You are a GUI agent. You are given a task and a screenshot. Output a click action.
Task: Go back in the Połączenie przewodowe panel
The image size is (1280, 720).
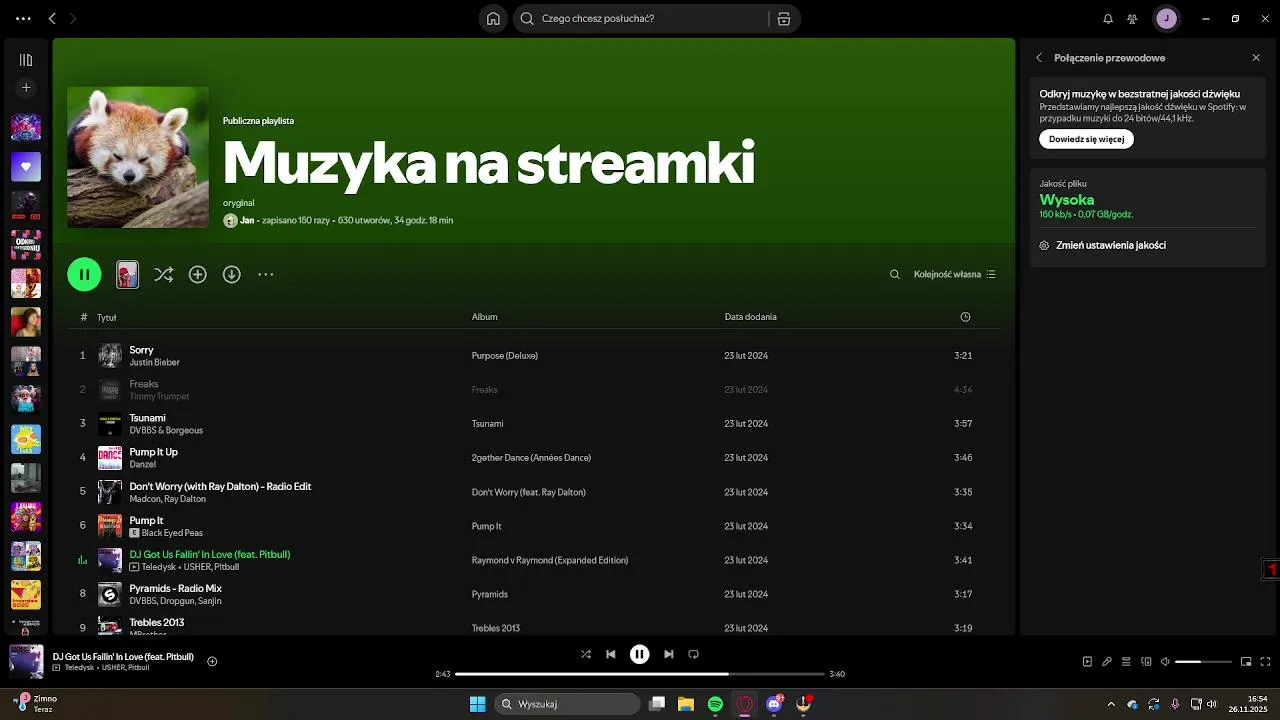point(1039,58)
